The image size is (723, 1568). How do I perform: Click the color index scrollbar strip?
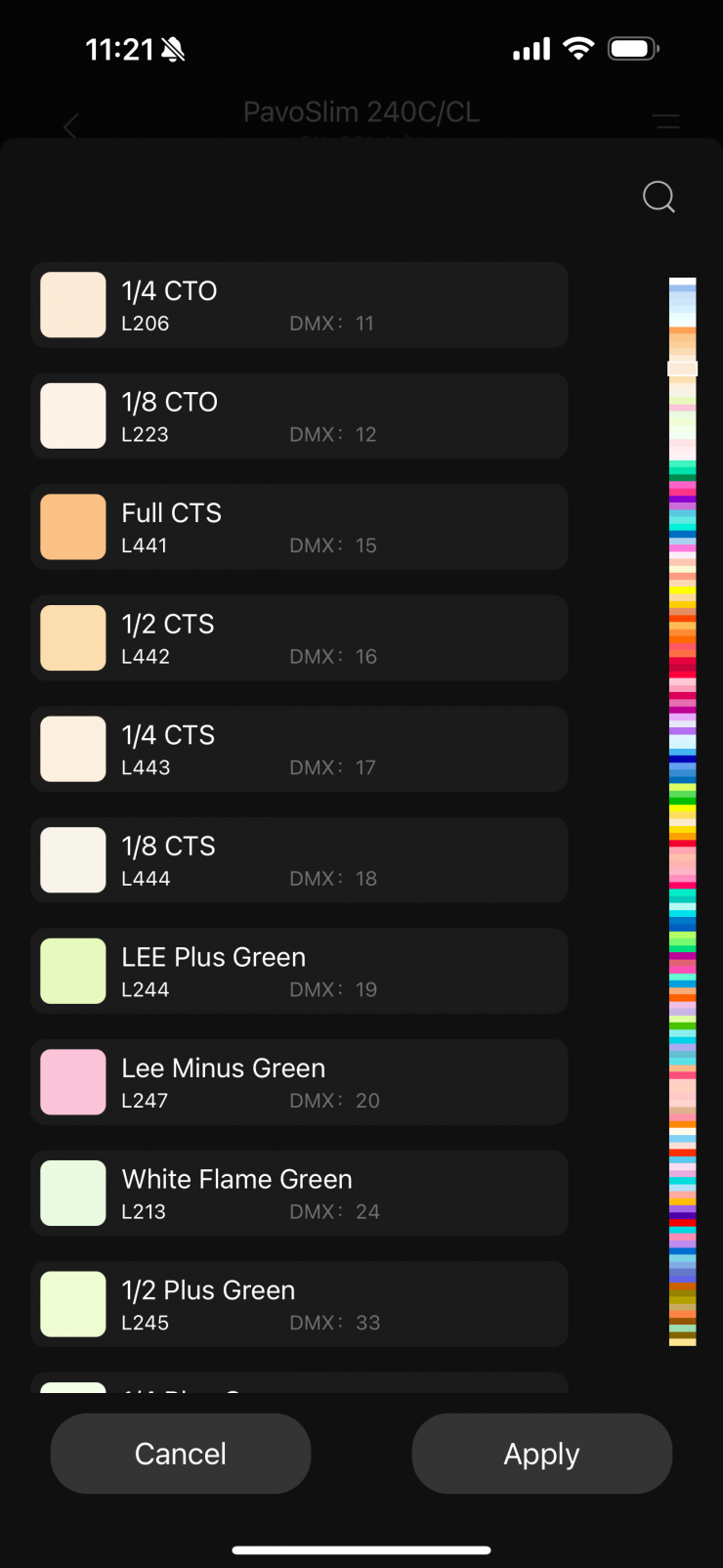click(682, 811)
